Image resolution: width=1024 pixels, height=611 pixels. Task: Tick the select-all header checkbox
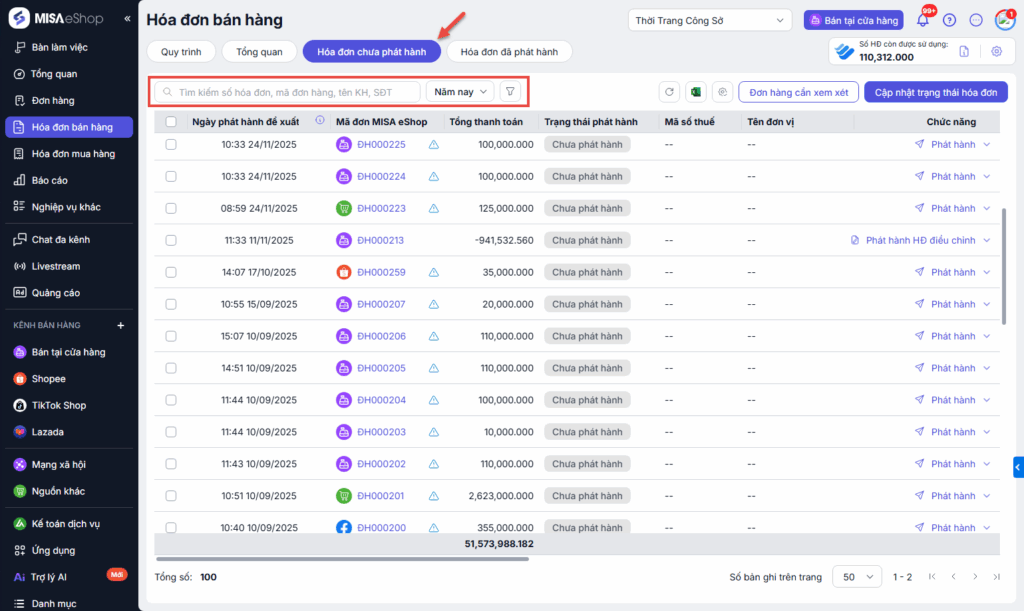click(x=171, y=121)
